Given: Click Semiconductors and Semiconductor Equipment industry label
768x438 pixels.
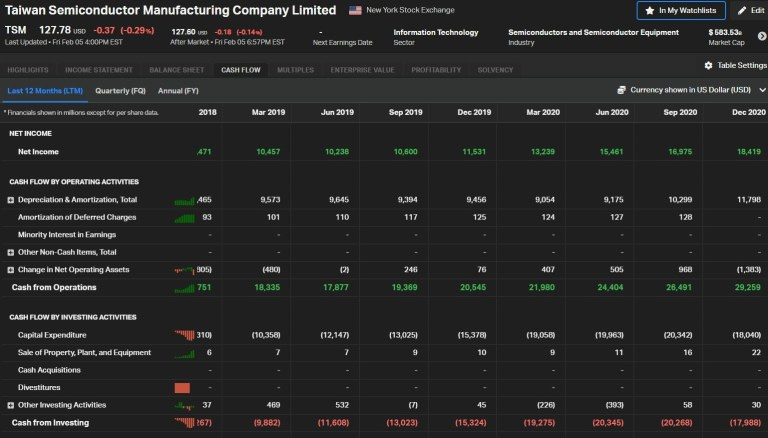Looking at the screenshot, I should pos(594,32).
